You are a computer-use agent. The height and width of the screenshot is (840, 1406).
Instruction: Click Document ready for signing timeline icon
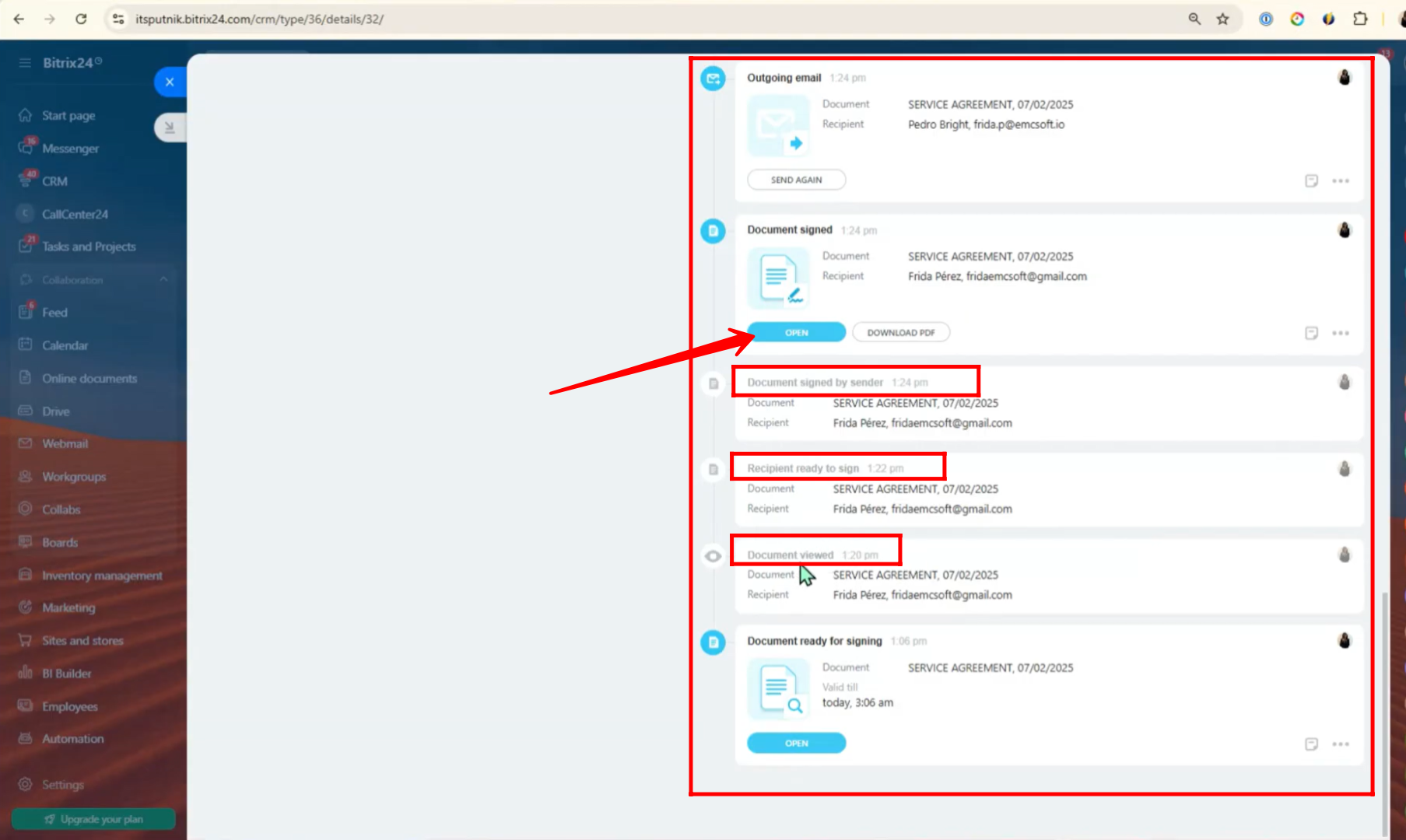coord(713,642)
